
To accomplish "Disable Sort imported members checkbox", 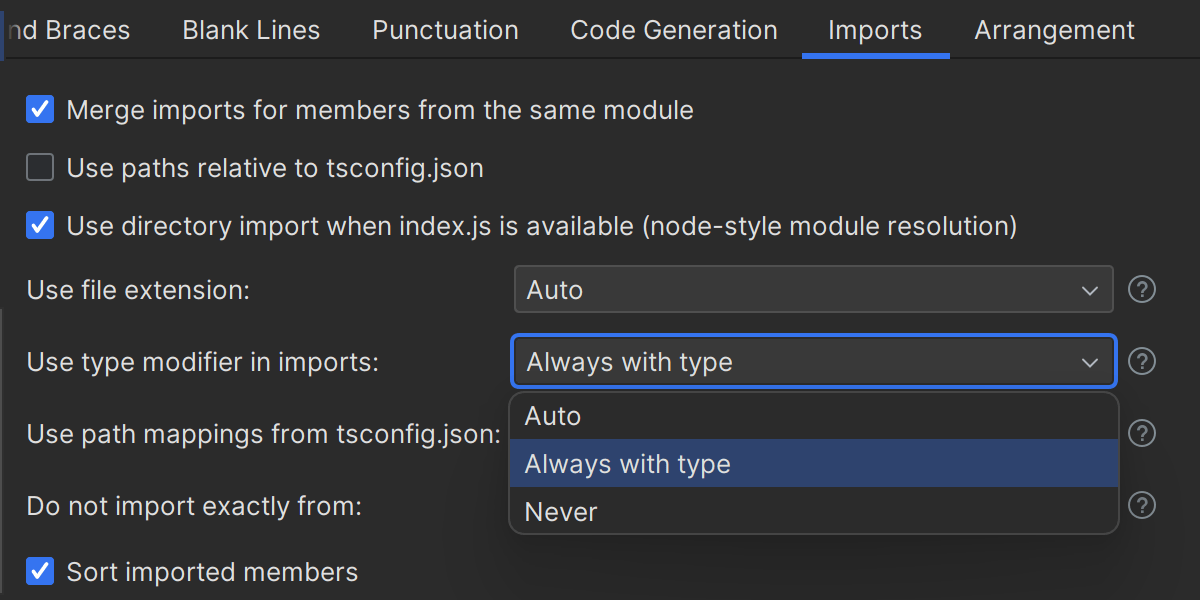I will pyautogui.click(x=40, y=572).
